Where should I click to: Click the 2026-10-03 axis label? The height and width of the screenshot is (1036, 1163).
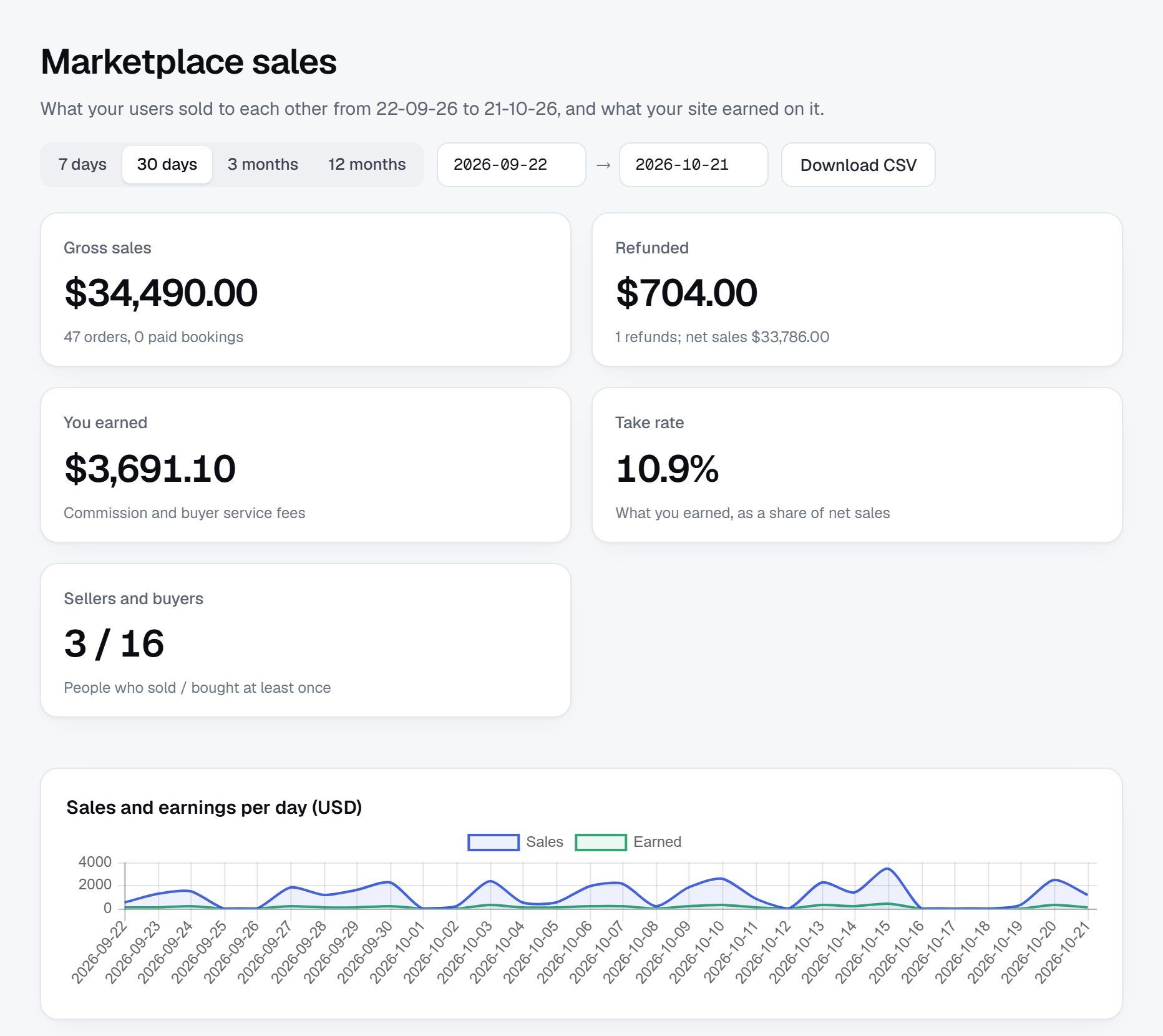pyautogui.click(x=465, y=952)
